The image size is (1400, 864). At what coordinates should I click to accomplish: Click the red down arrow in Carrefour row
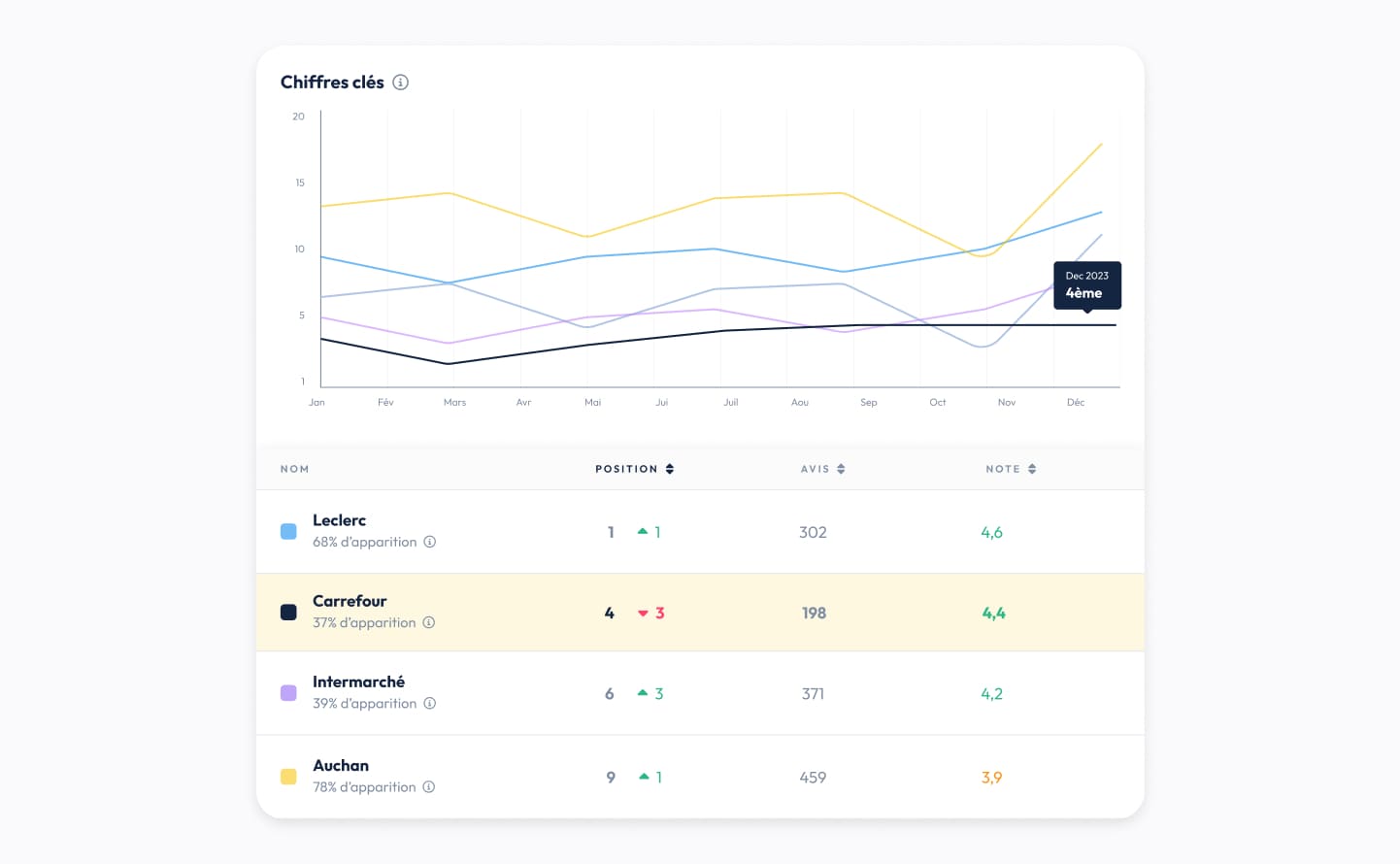(x=643, y=614)
